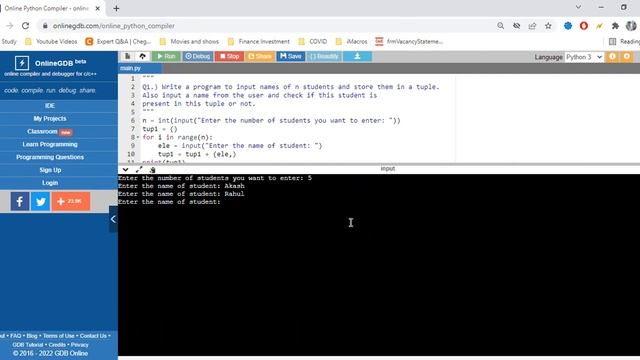Click the copy console output icon

[152, 169]
